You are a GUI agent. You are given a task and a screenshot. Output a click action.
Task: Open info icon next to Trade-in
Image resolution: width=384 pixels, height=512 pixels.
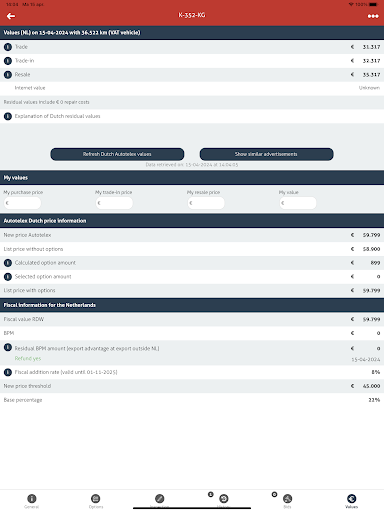pyautogui.click(x=8, y=61)
